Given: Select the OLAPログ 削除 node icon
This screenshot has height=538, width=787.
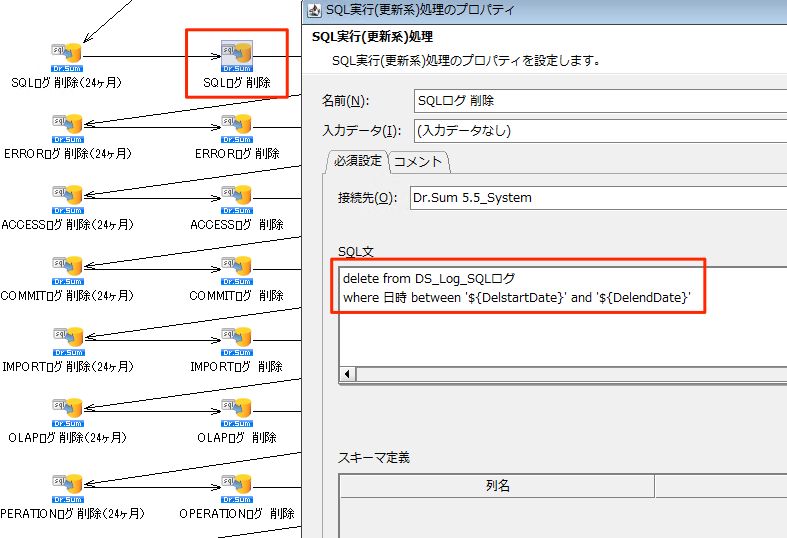Looking at the screenshot, I should (236, 413).
